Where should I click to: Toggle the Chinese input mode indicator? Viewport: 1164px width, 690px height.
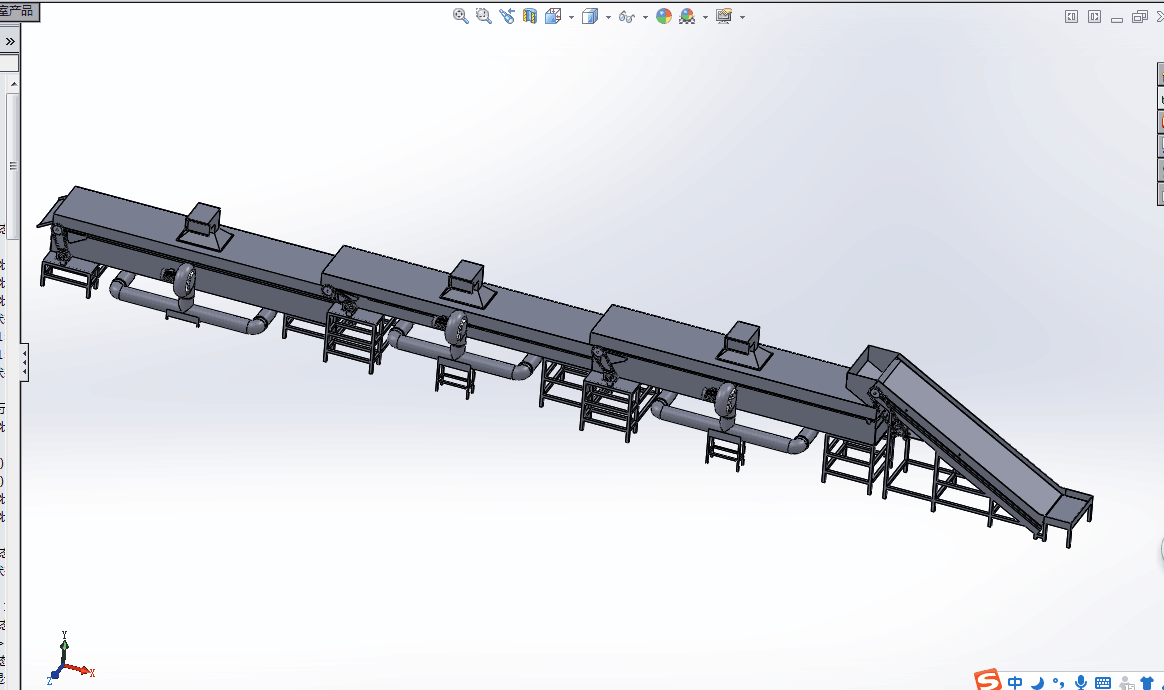tap(1015, 682)
